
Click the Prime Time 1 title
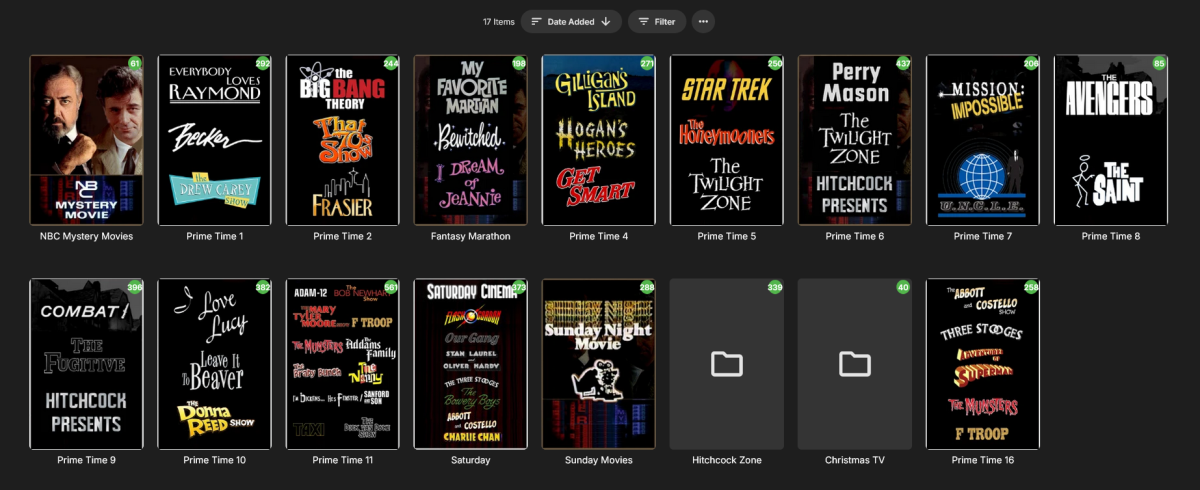[x=214, y=237]
